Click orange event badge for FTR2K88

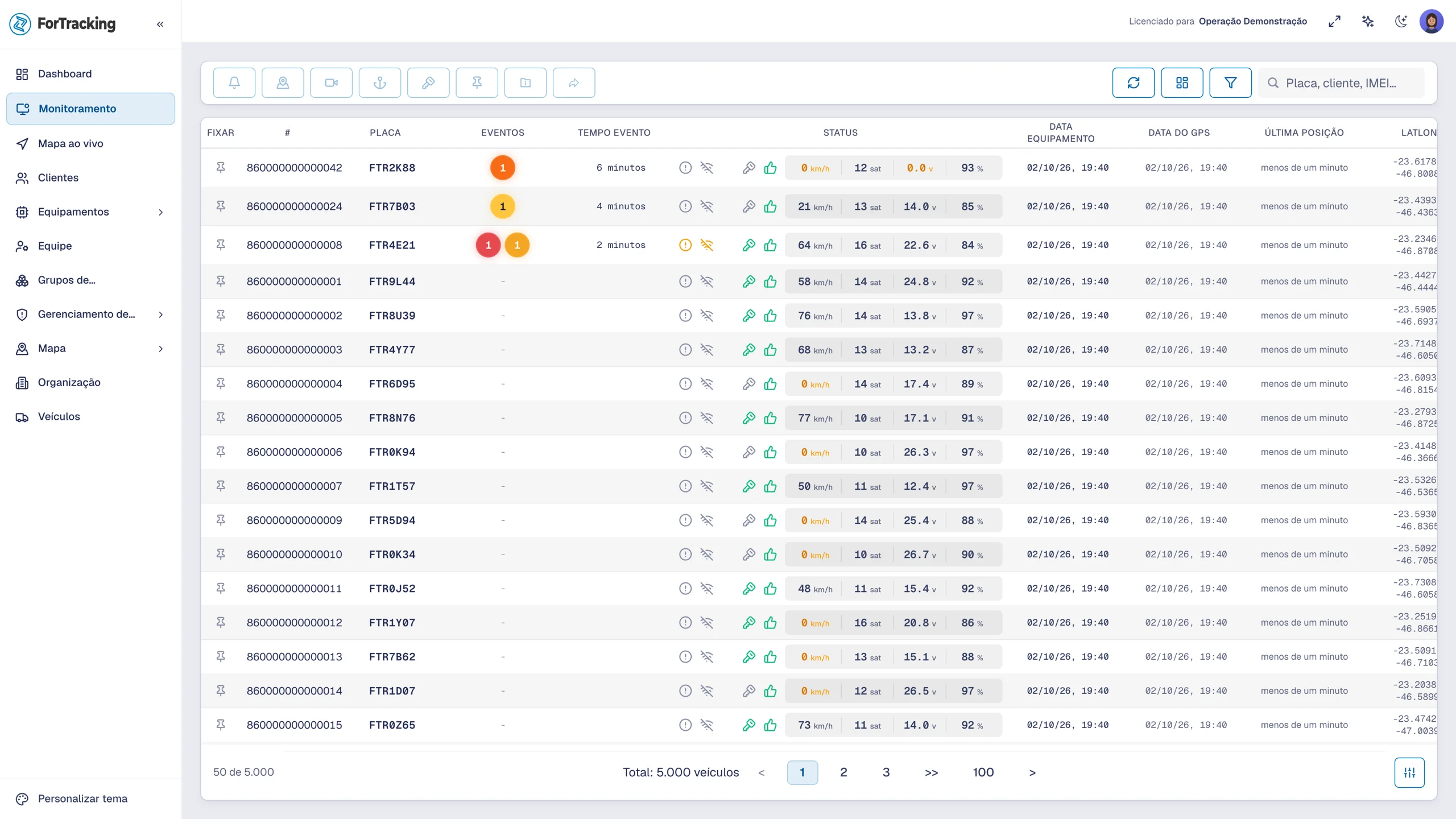coord(502,168)
